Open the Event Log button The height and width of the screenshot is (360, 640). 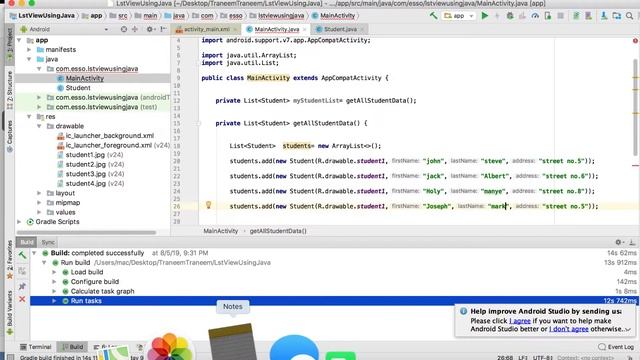click(616, 347)
